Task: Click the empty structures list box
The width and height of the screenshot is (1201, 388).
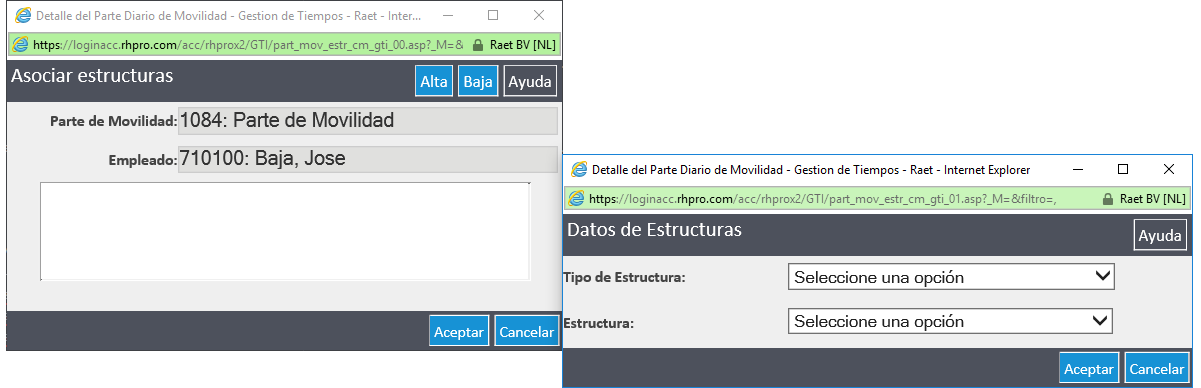Action: (x=285, y=231)
